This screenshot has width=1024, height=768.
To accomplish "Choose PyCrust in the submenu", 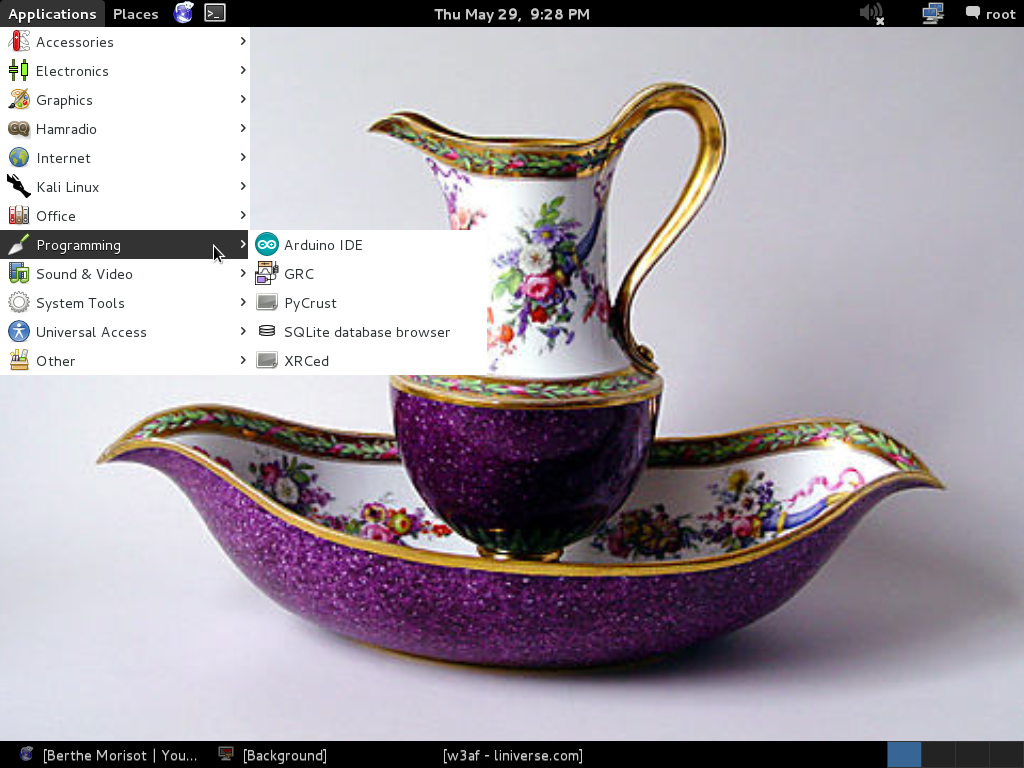I will point(369,303).
